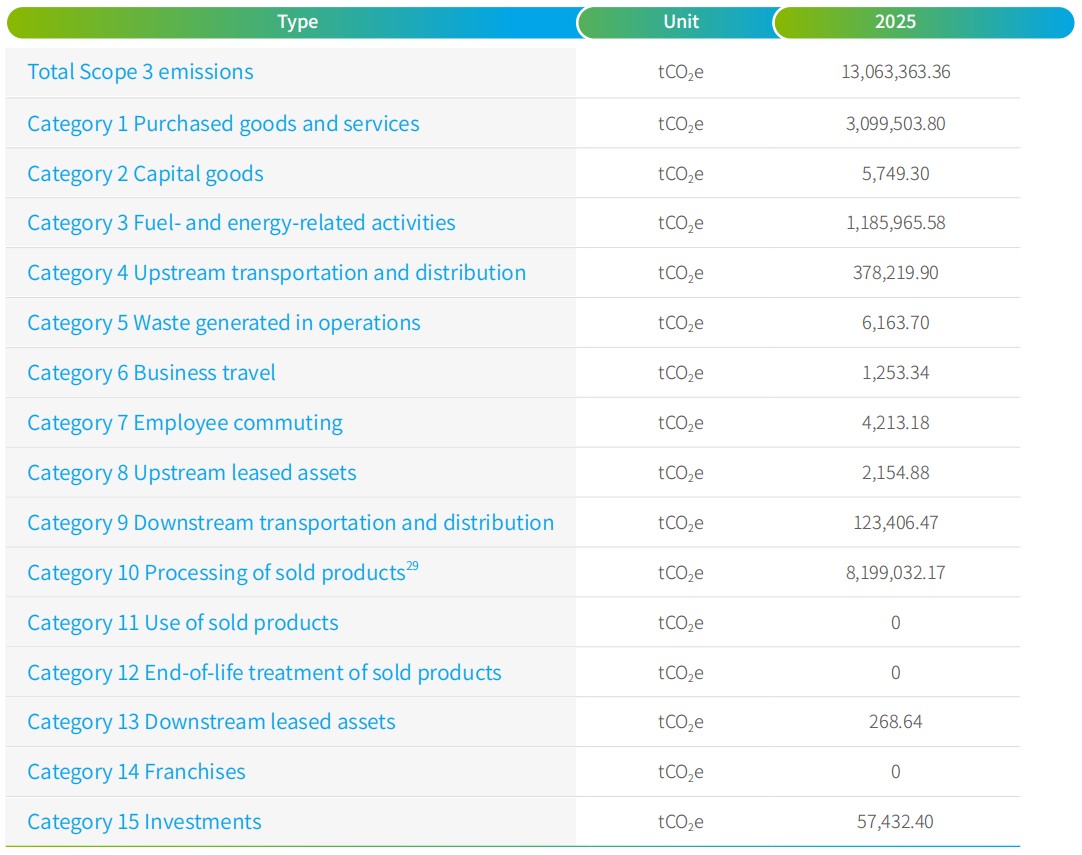Click value 8,199,032.17
Viewport: 1082px width, 855px height.
click(895, 573)
